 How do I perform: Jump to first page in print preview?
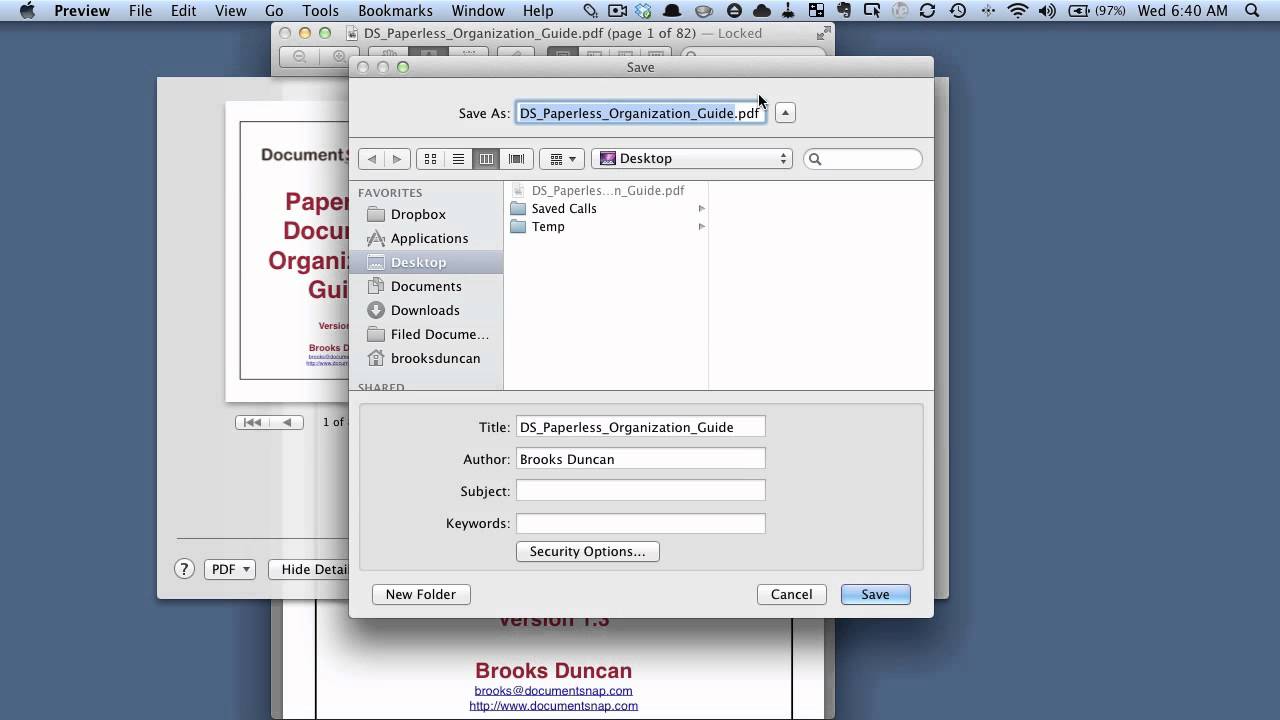click(253, 422)
